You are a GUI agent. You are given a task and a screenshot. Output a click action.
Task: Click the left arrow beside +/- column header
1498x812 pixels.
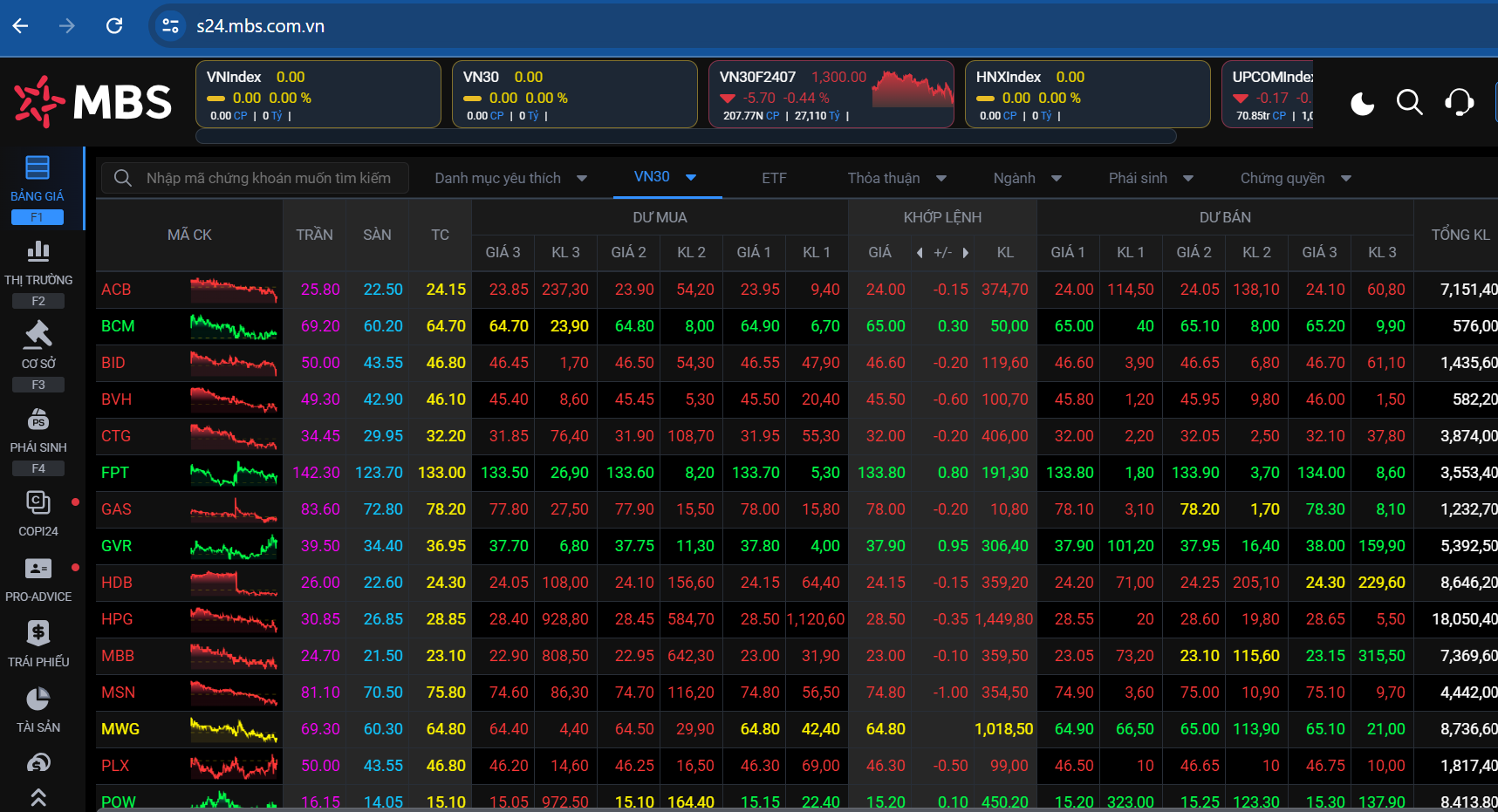920,252
